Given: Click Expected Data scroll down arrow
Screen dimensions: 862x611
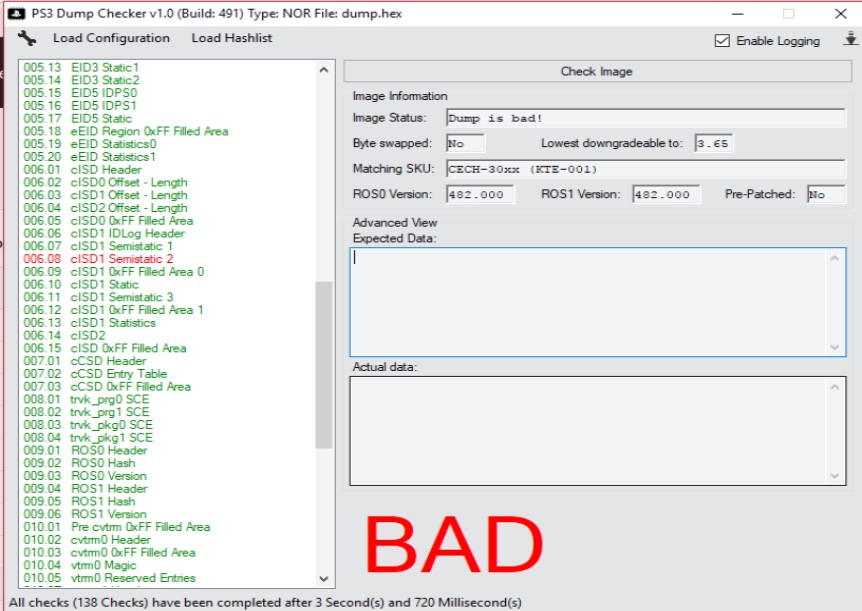Looking at the screenshot, I should tap(835, 347).
